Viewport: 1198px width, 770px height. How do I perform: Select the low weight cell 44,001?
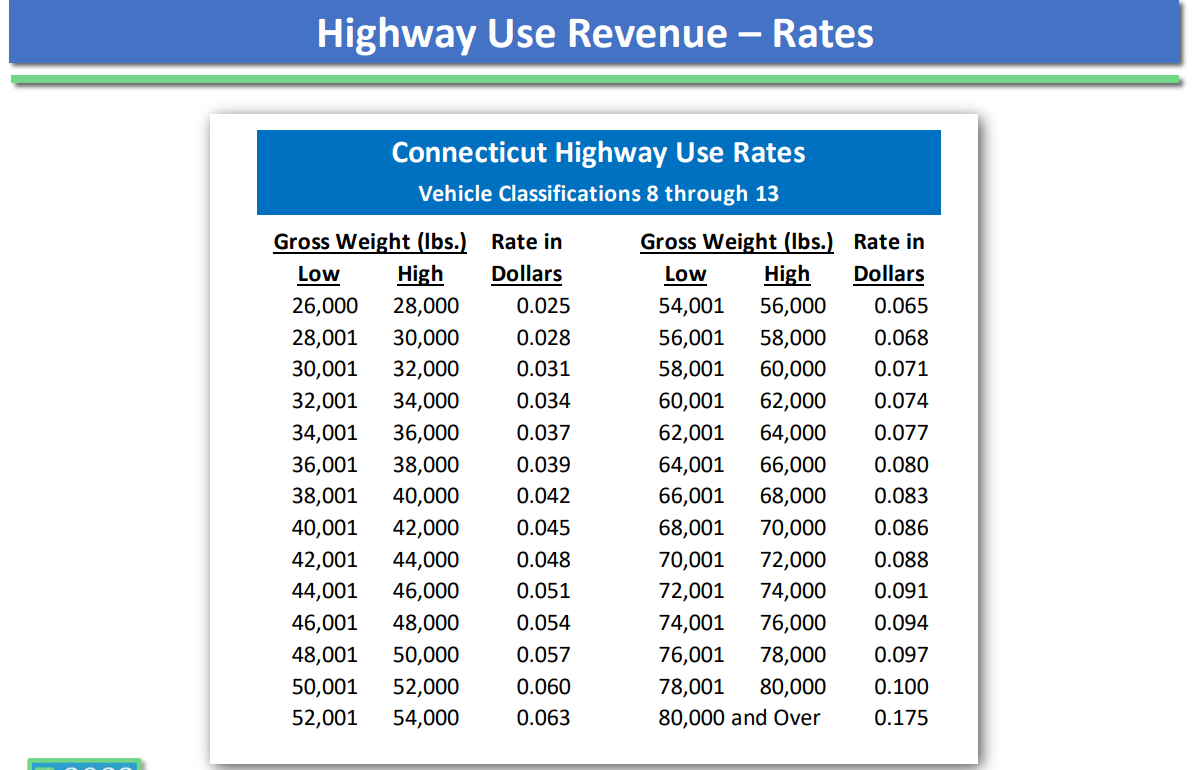pyautogui.click(x=325, y=591)
